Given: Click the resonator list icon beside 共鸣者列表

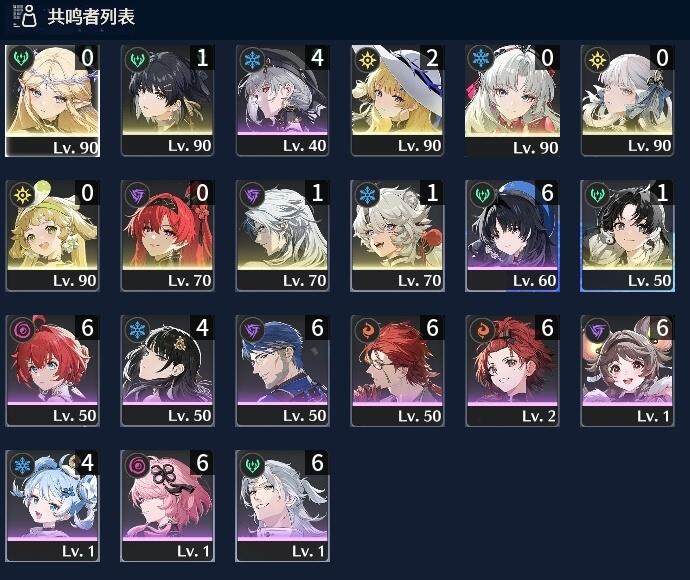Looking at the screenshot, I should [25, 16].
